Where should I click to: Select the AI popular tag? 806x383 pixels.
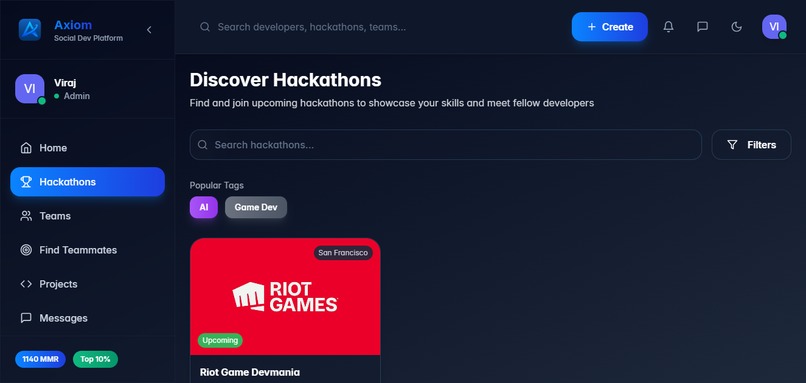click(204, 207)
